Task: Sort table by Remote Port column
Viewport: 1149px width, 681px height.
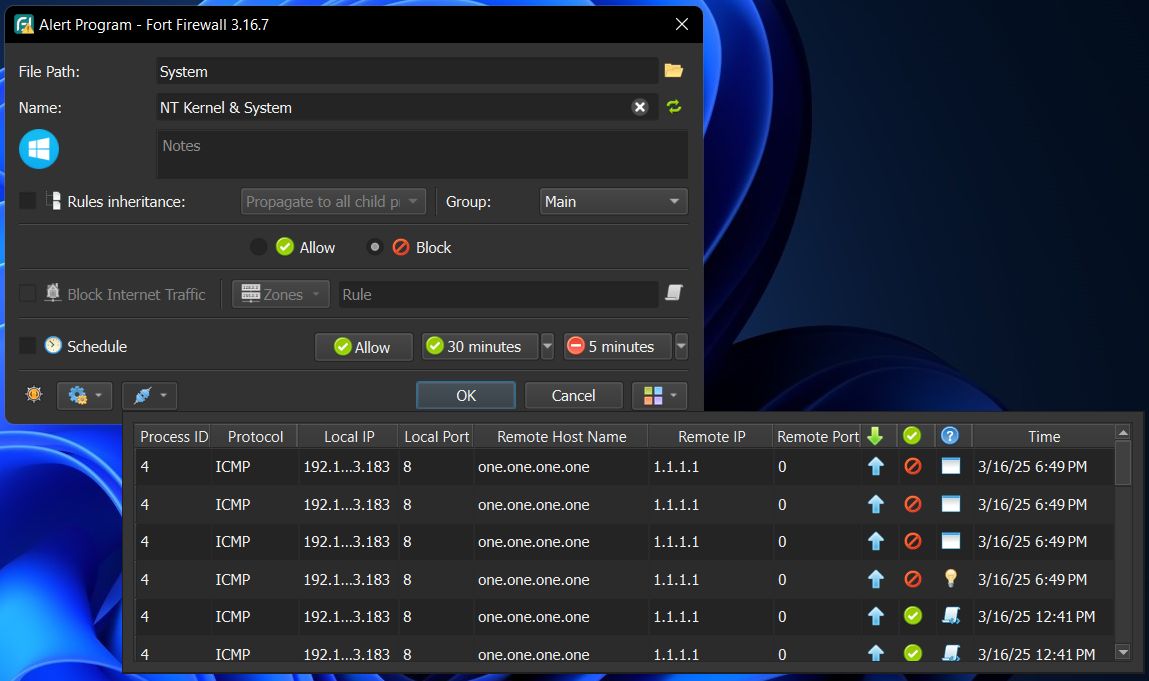Action: click(x=817, y=436)
